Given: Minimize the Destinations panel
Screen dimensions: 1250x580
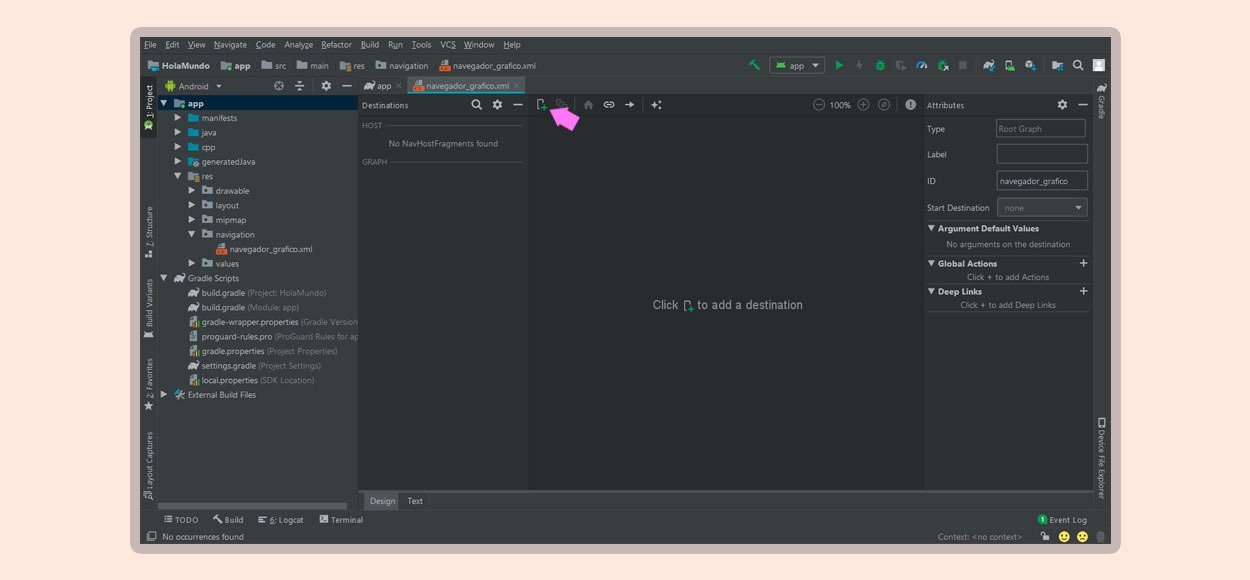Looking at the screenshot, I should (x=518, y=105).
